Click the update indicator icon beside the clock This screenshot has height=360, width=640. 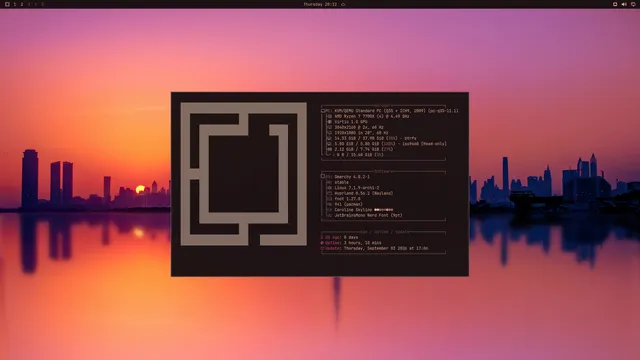tap(343, 4)
